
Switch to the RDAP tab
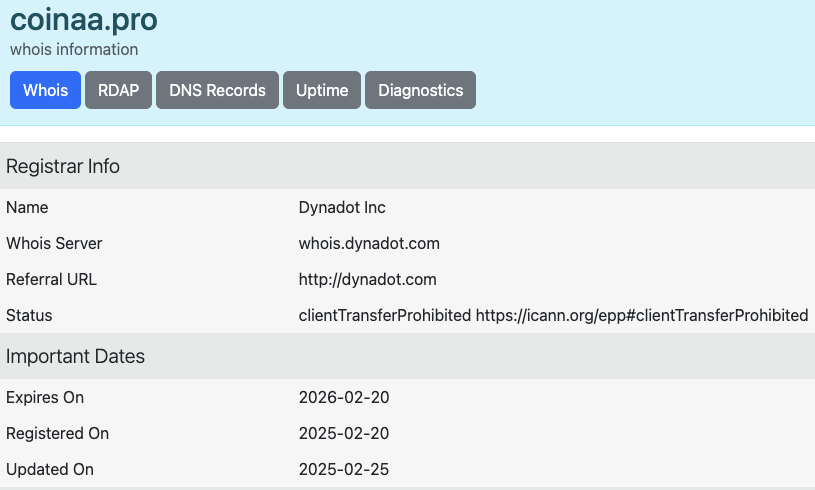(x=119, y=90)
